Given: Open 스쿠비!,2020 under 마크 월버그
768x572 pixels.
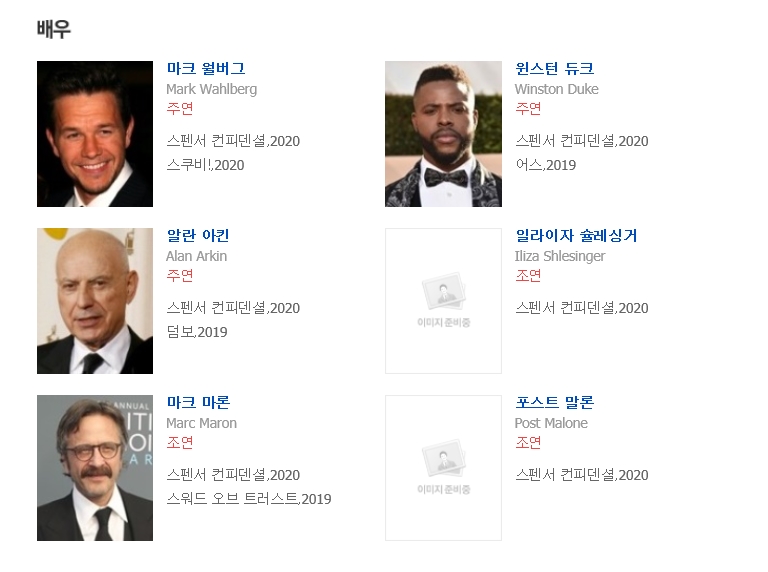Looking at the screenshot, I should (205, 165).
